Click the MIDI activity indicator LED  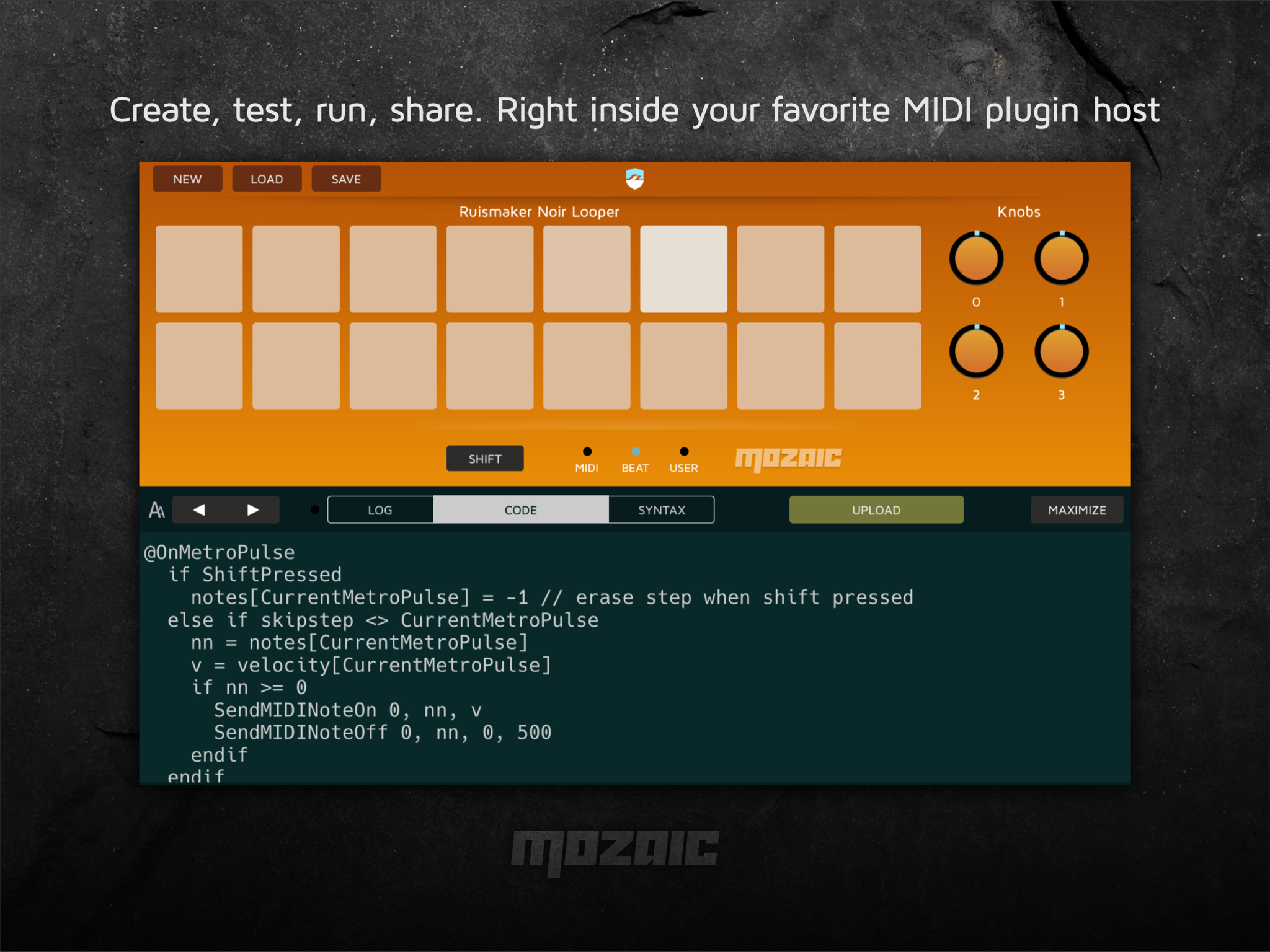587,451
